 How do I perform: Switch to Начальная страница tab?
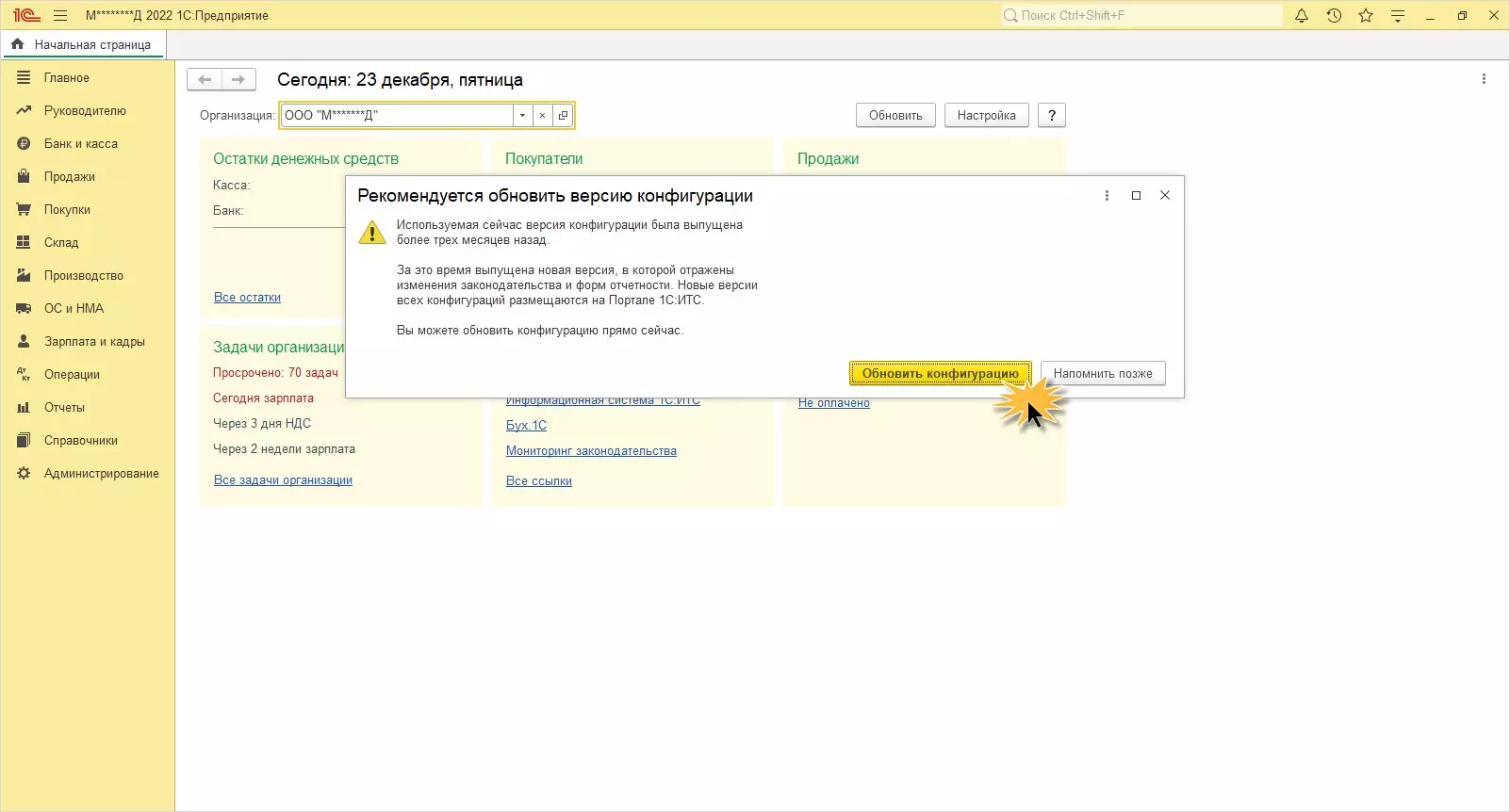[x=83, y=44]
